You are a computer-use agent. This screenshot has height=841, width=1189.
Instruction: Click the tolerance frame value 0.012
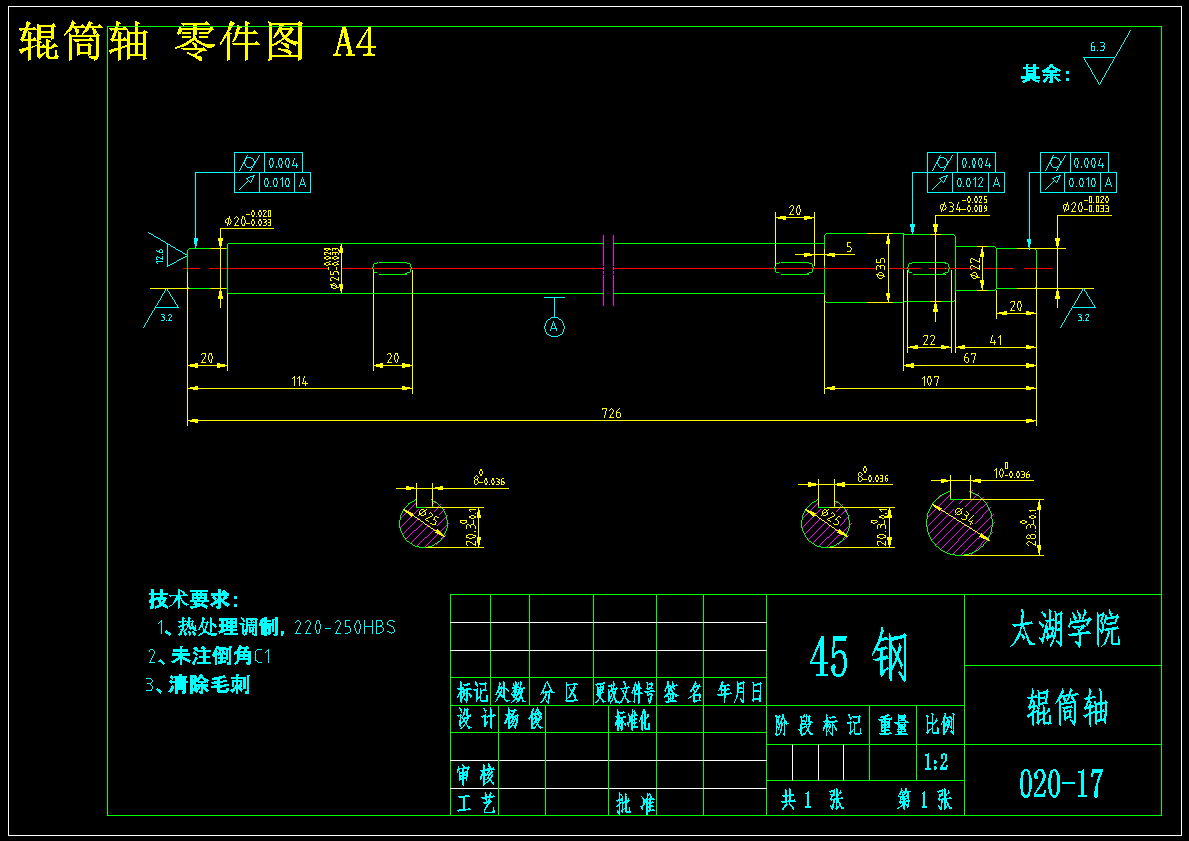point(970,183)
